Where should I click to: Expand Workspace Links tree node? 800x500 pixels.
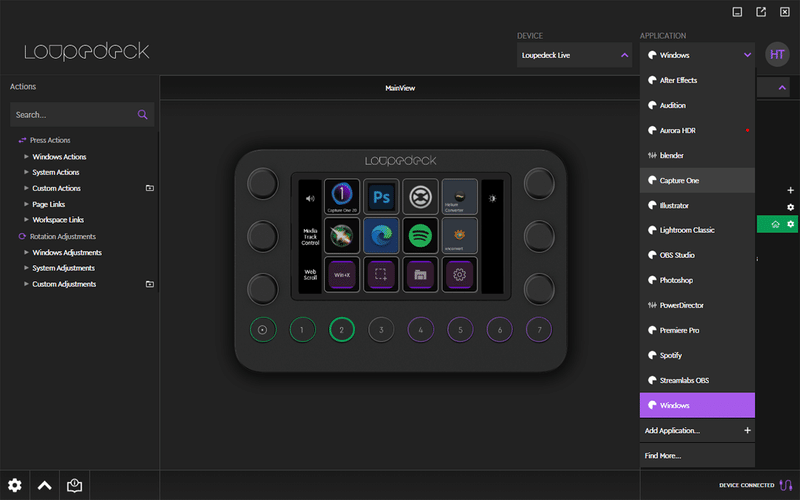[x=26, y=220]
